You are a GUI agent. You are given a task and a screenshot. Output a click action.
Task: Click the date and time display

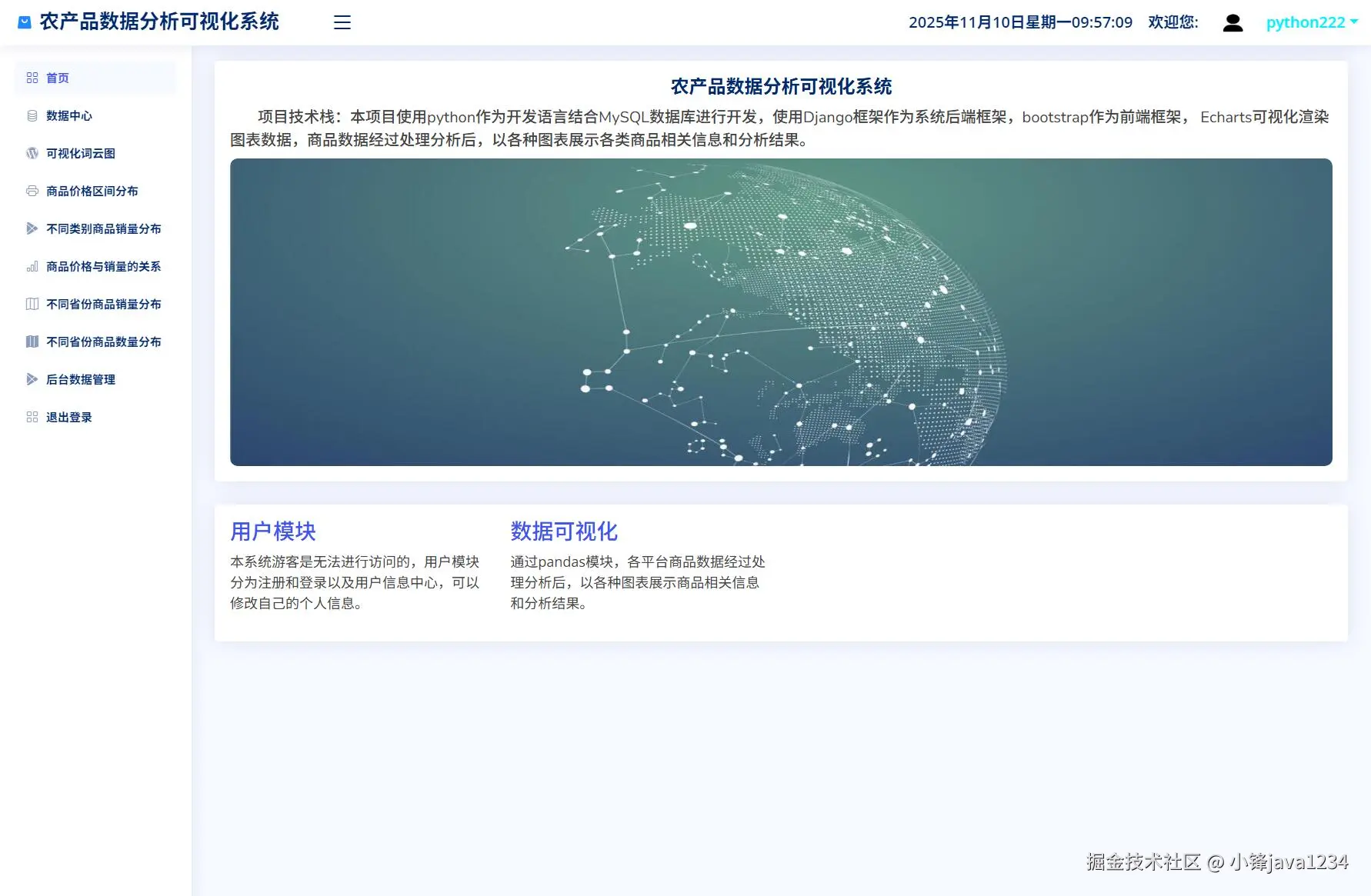(x=1020, y=22)
